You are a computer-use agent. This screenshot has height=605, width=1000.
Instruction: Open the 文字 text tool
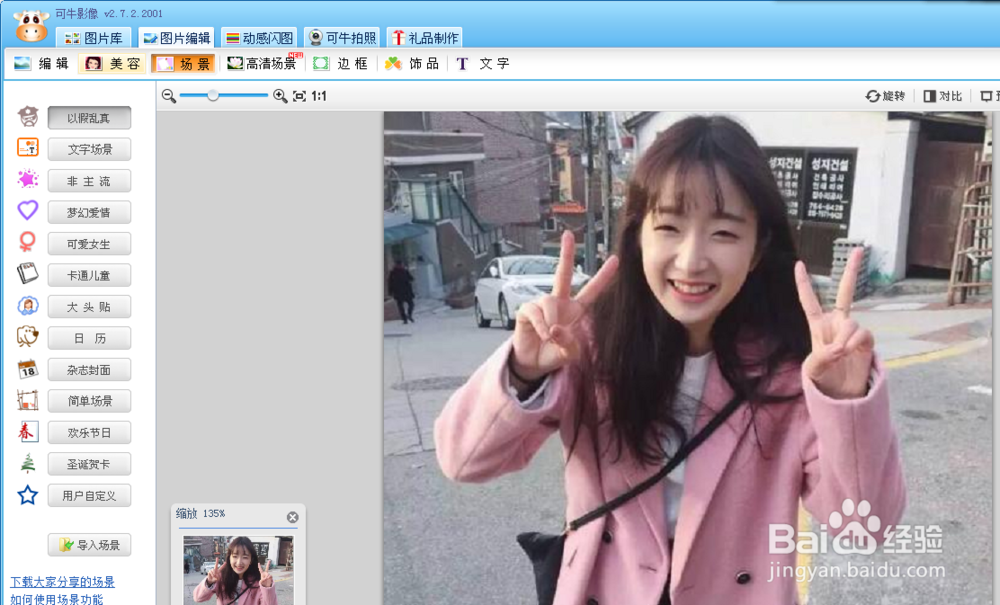[x=477, y=62]
